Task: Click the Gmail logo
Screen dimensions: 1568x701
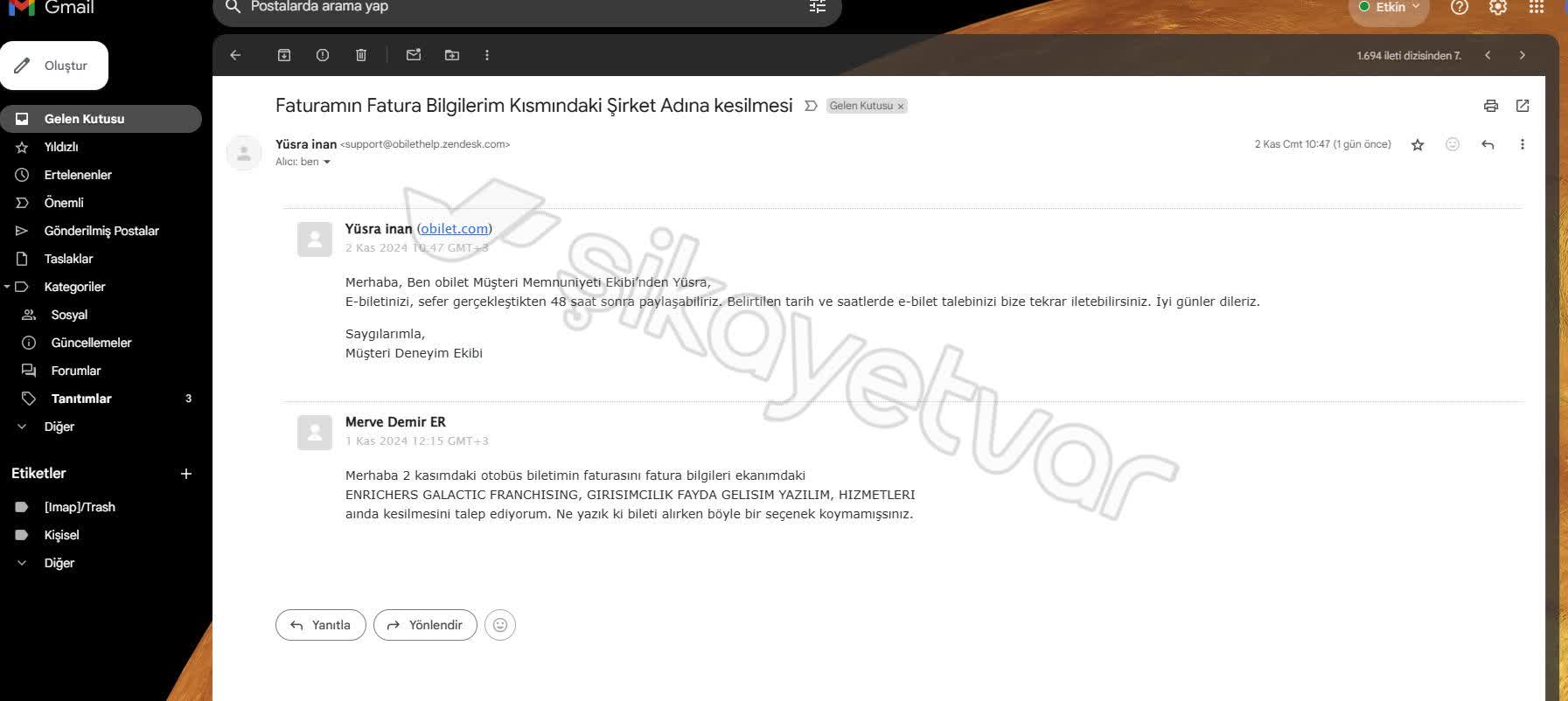Action: coord(52,7)
